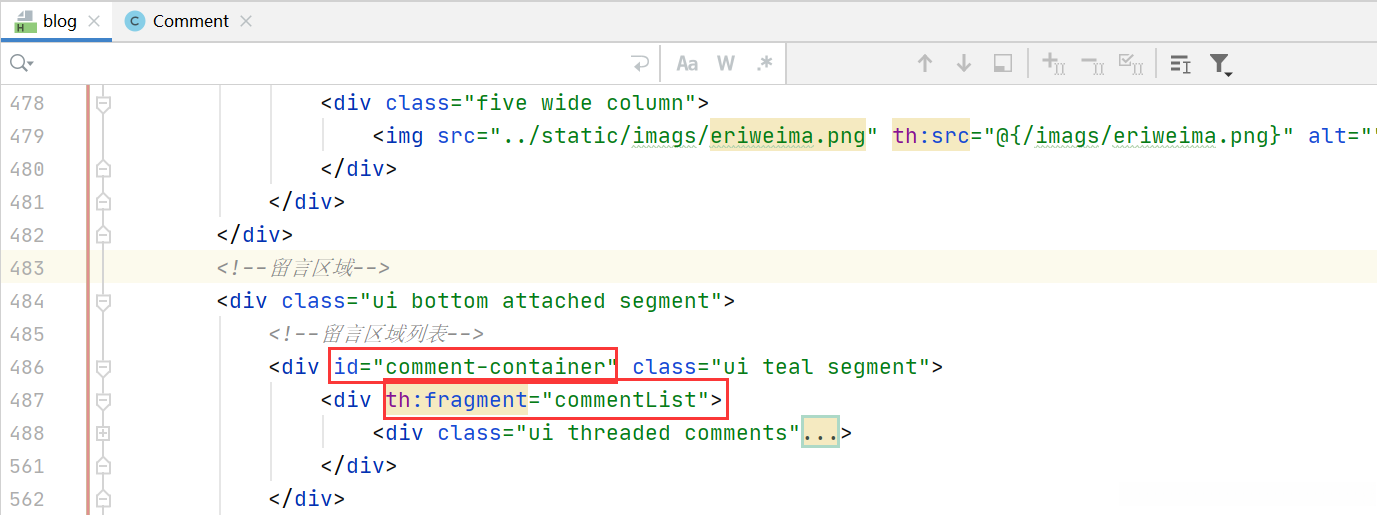Viewport: 1377px width, 515px height.
Task: Toggle Words-only search option
Action: [x=726, y=64]
